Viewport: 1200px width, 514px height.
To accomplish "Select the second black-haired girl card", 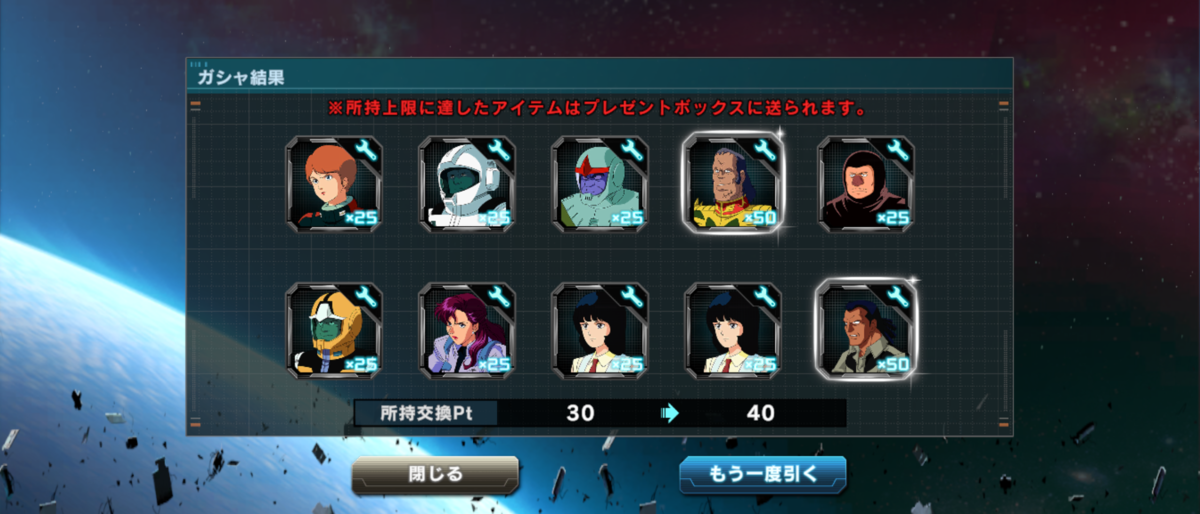I will [x=733, y=330].
